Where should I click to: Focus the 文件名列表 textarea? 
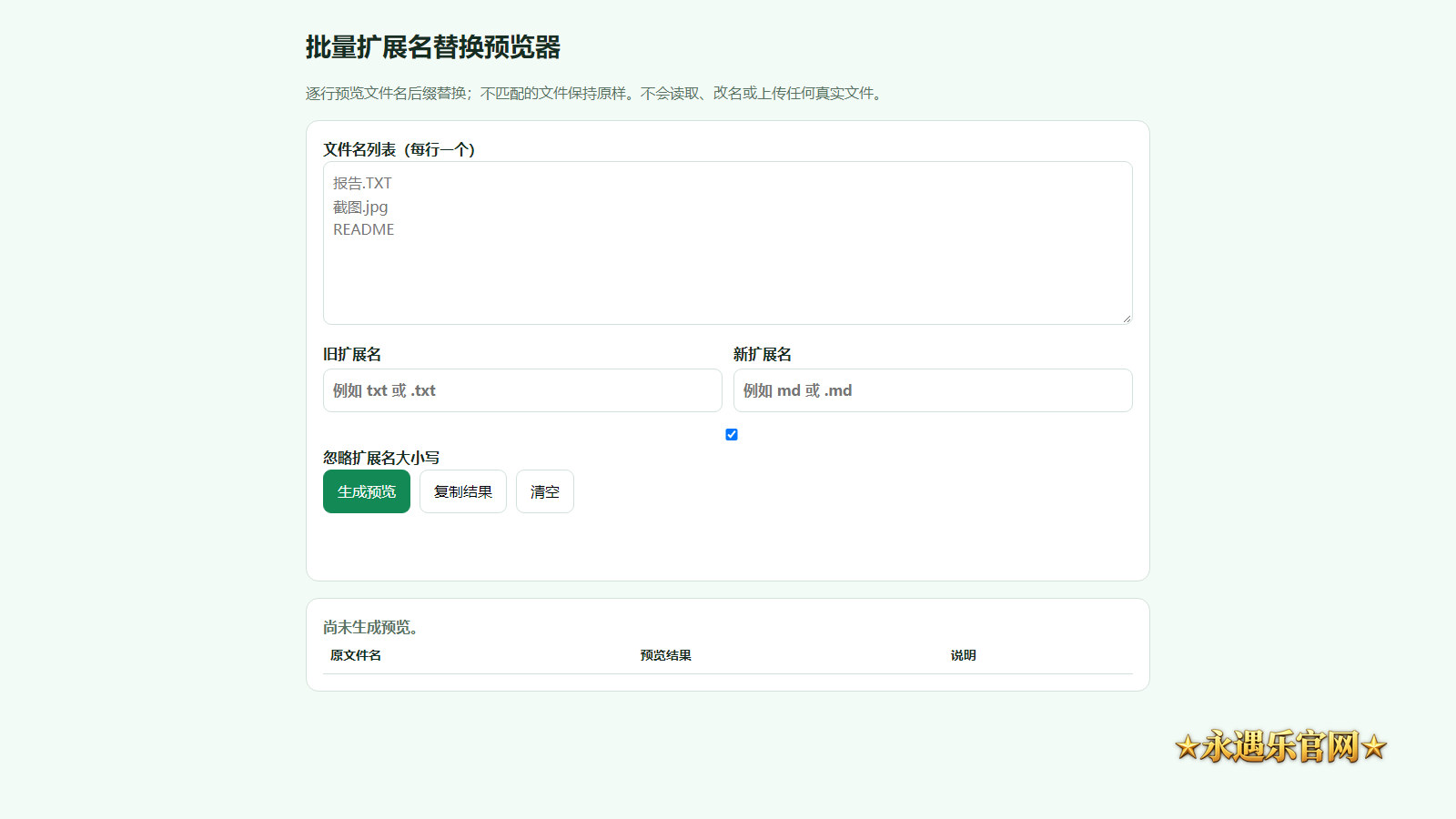coord(728,243)
